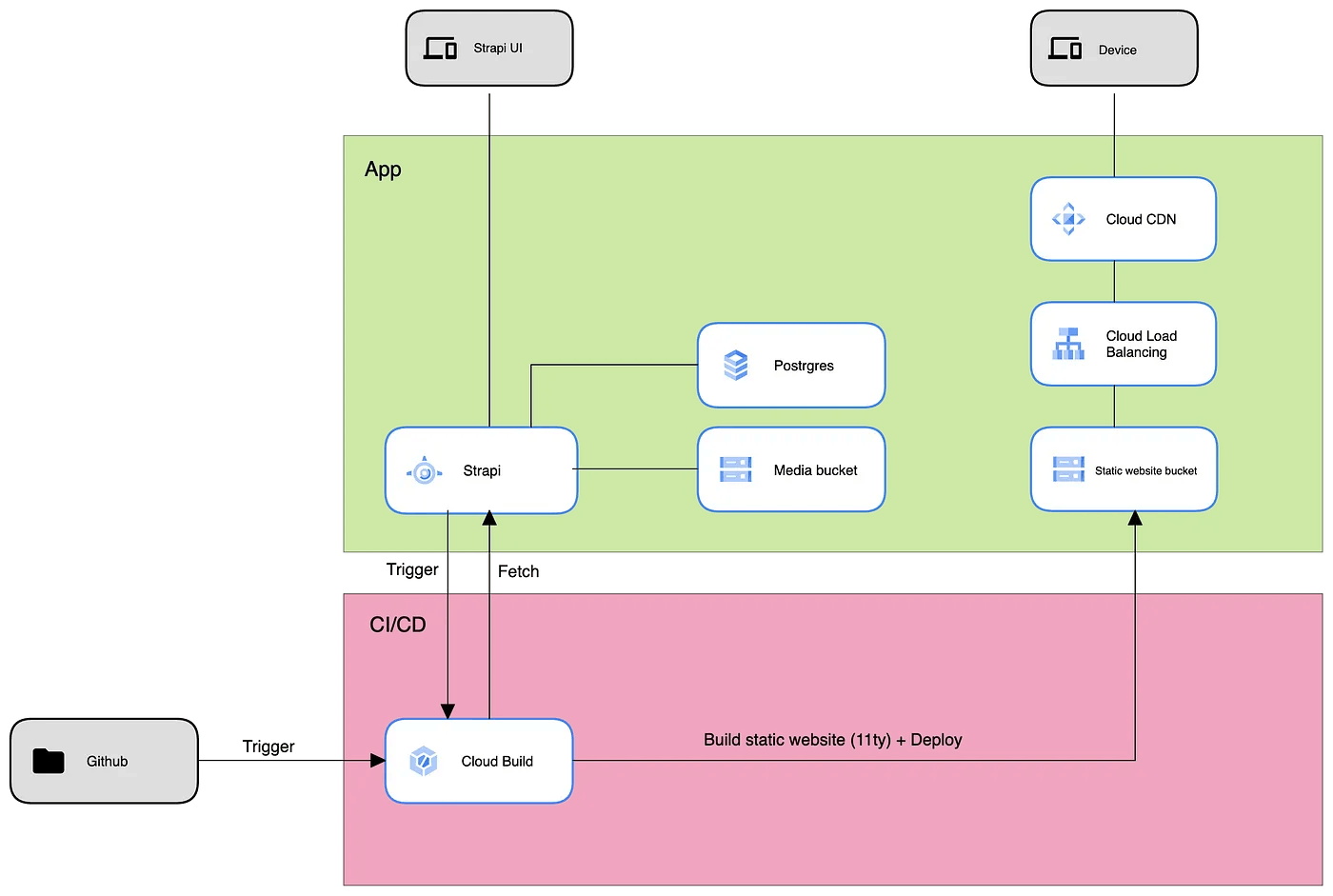This screenshot has height=896, width=1333.
Task: Select the Strapi Kubernetes engine icon
Action: tap(425, 471)
